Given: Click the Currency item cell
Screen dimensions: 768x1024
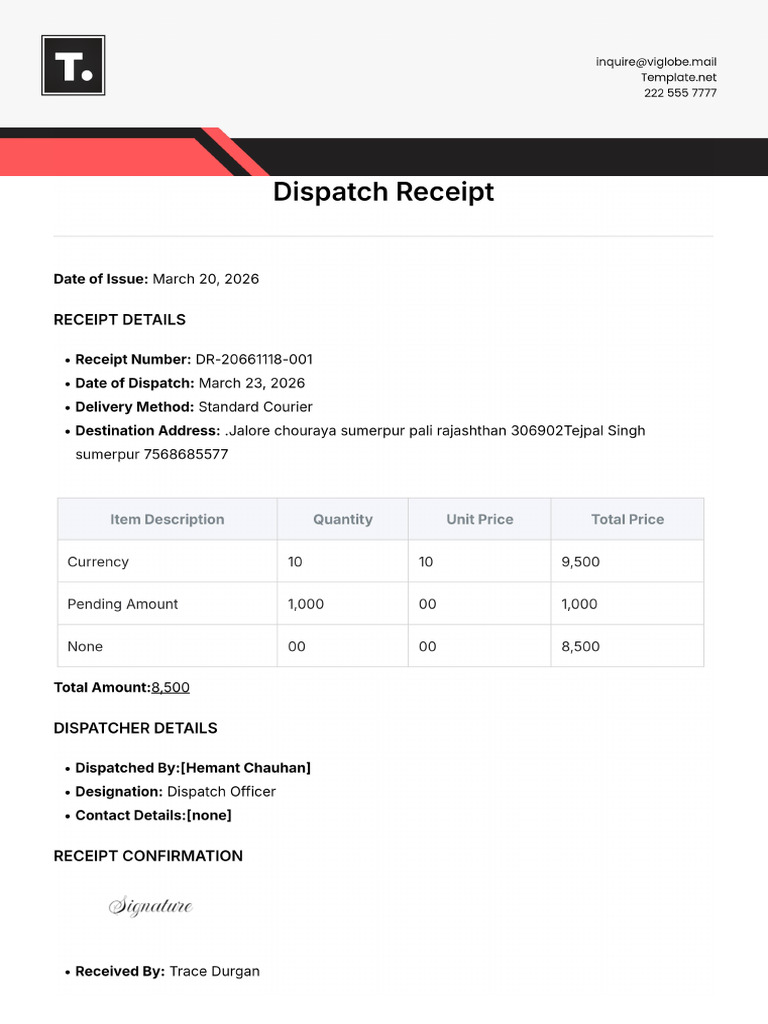Looking at the screenshot, I should [167, 562].
